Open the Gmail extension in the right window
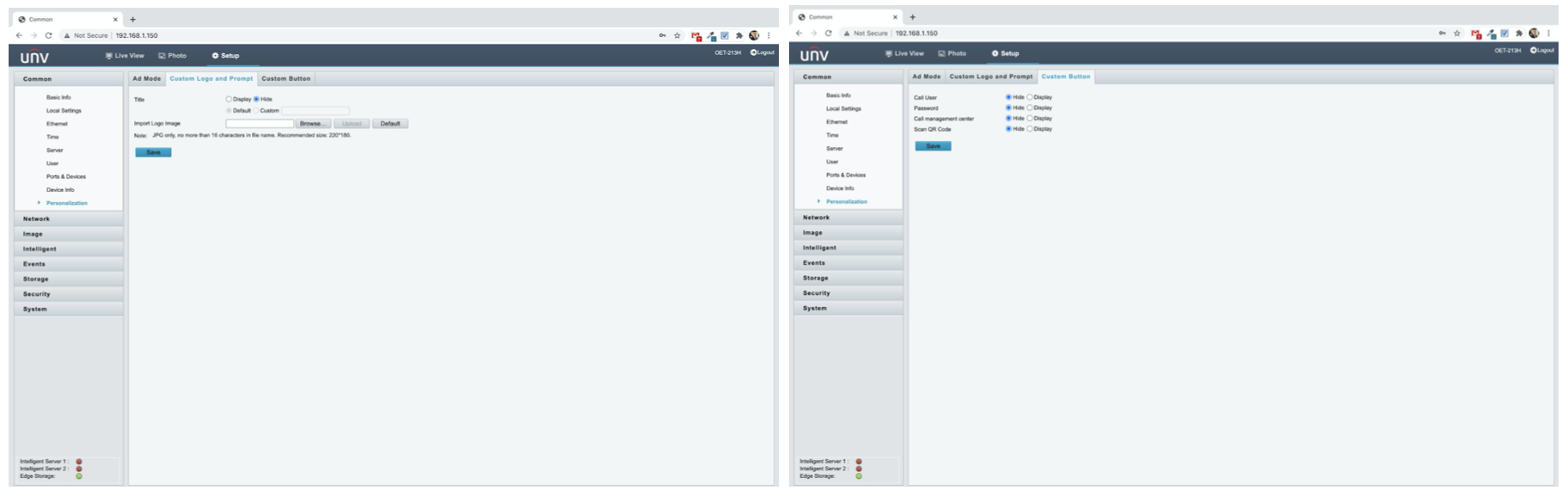 [1476, 34]
